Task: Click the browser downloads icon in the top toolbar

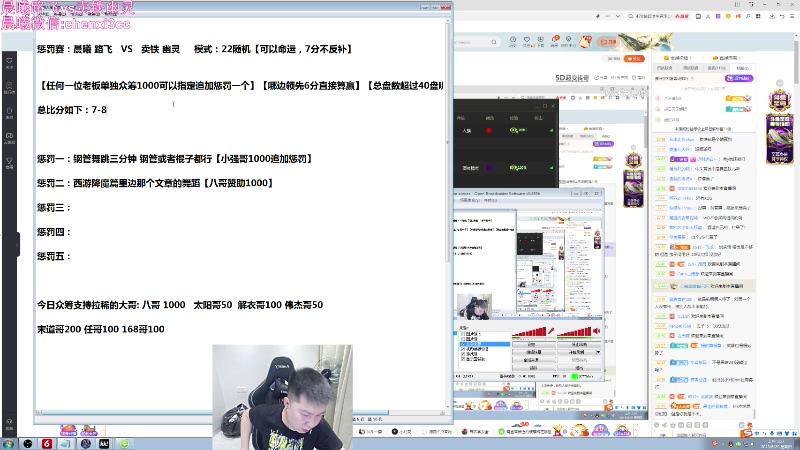Action: 772,16
